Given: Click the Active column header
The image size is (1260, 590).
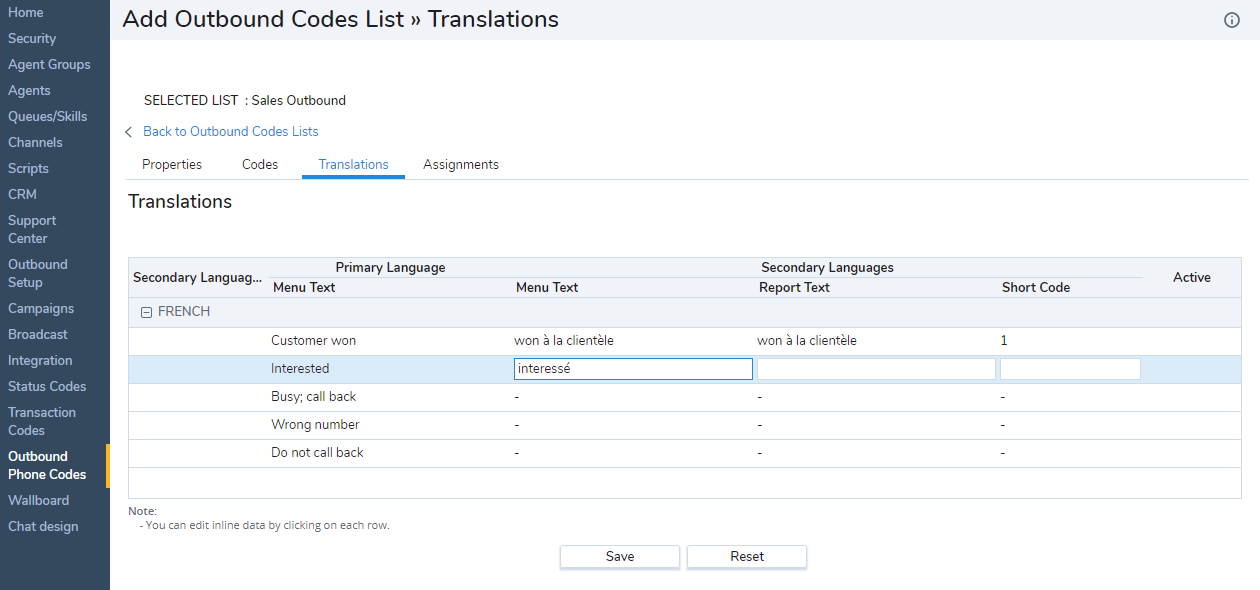Looking at the screenshot, I should (x=1192, y=278).
